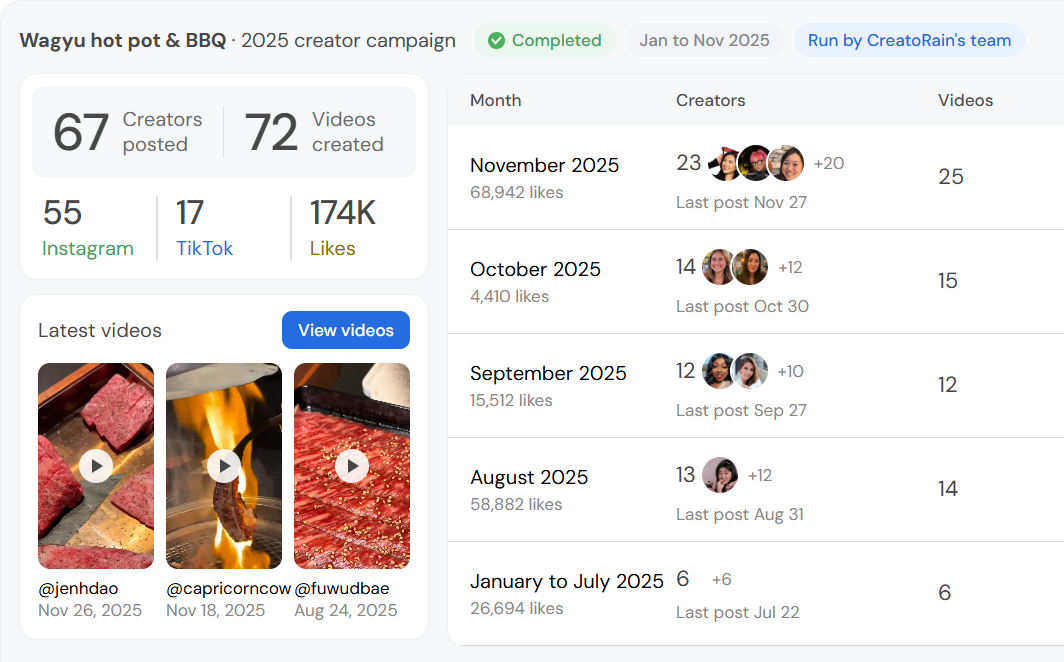This screenshot has height=662, width=1064.
Task: Show +12 more creators for August
Action: point(760,475)
